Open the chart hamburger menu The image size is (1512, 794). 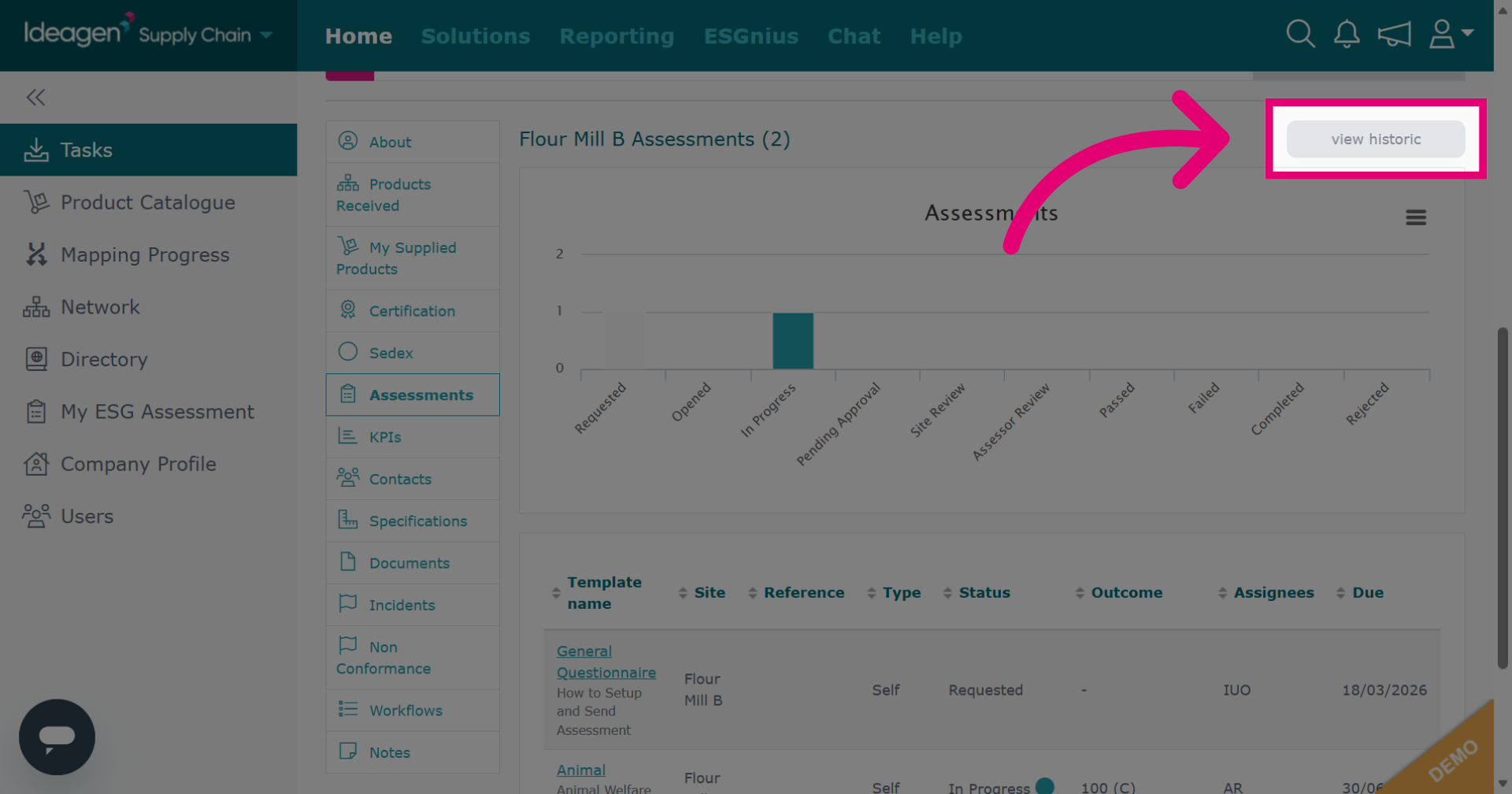point(1416,217)
